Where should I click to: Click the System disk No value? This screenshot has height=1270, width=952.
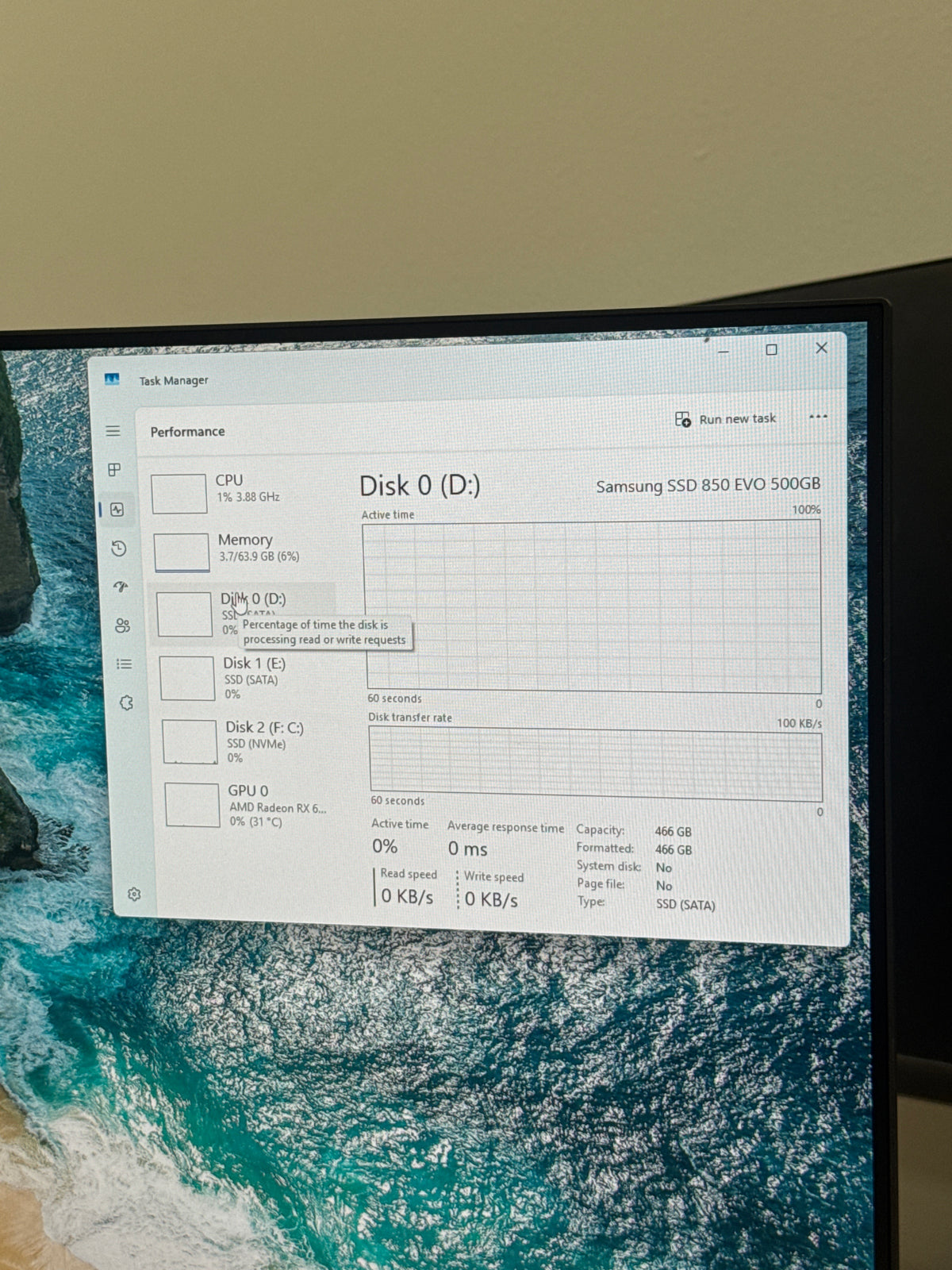click(x=664, y=868)
